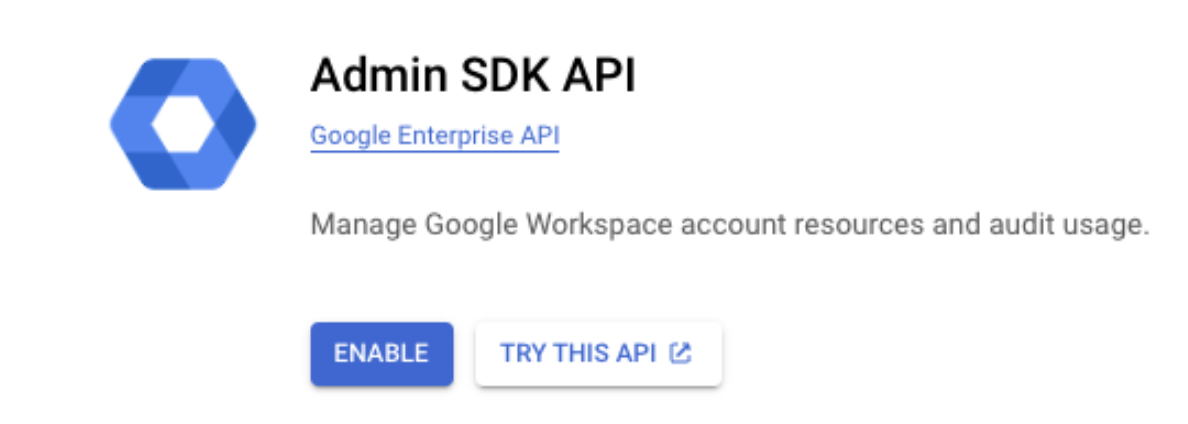1188x424 pixels.
Task: Select the Admin SDK API heading
Action: 473,76
